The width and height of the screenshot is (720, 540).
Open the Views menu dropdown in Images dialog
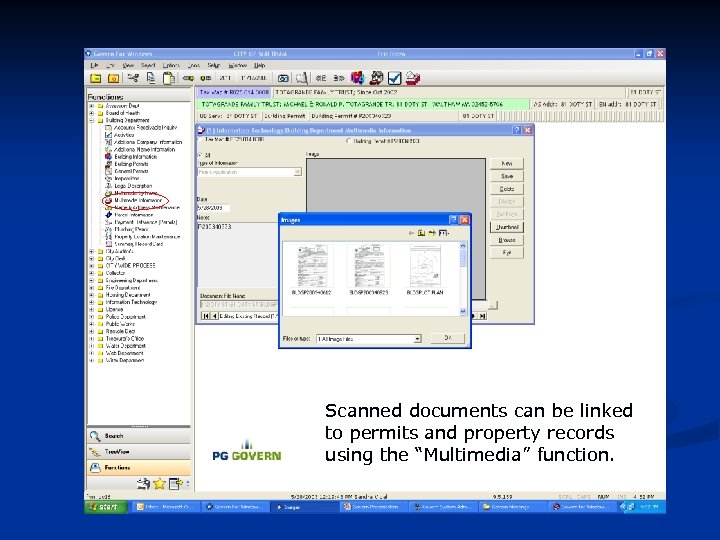pyautogui.click(x=444, y=233)
